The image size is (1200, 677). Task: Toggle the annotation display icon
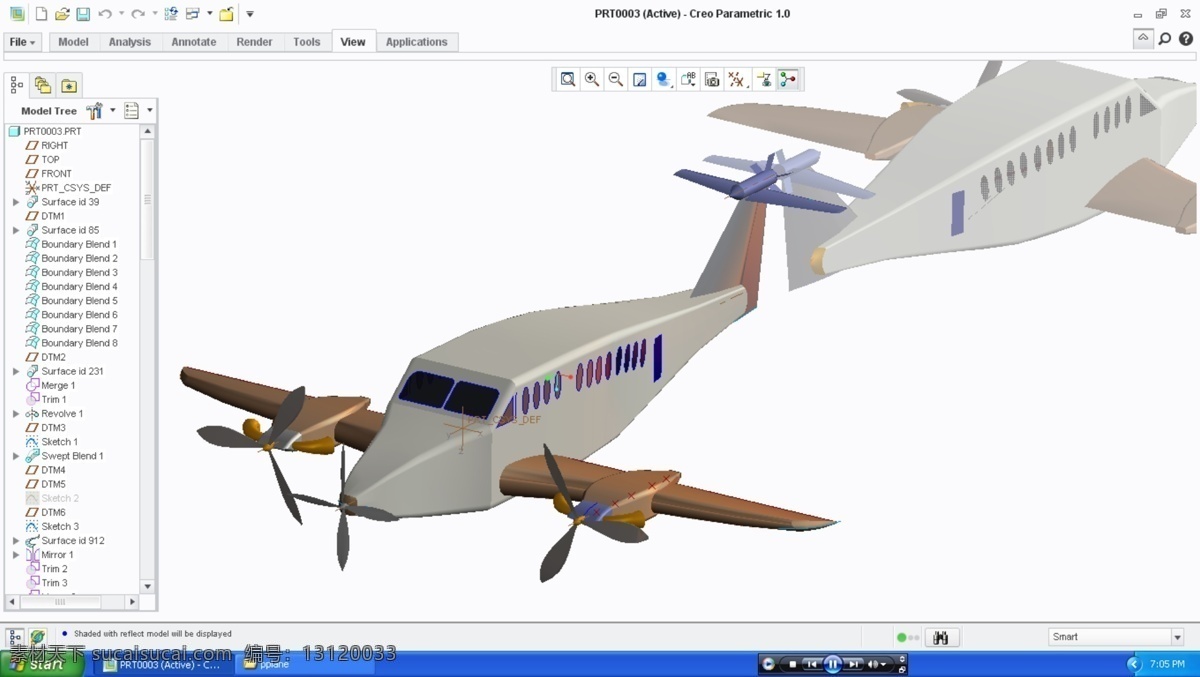tap(764, 79)
